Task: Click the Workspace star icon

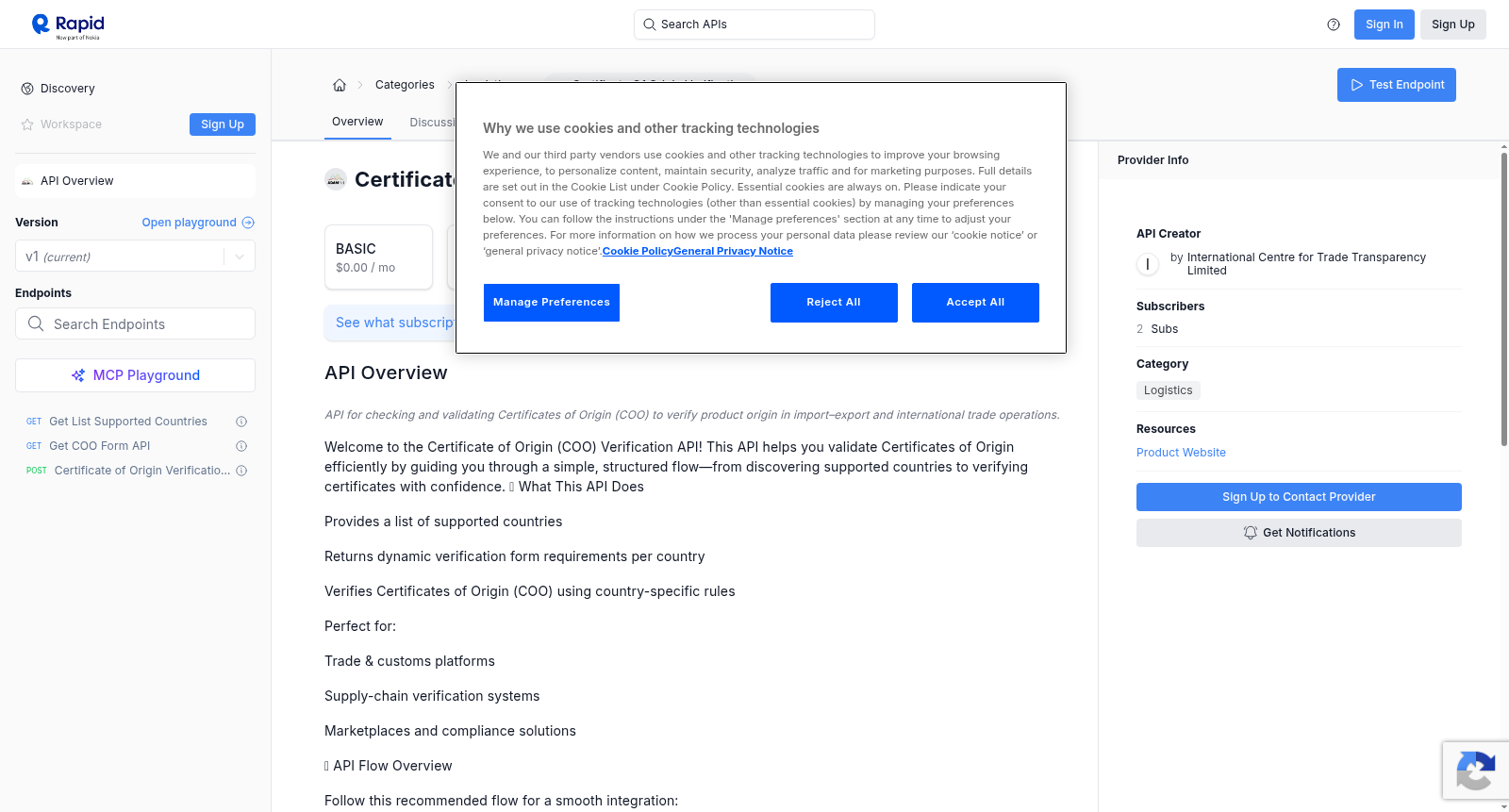Action: tap(27, 124)
